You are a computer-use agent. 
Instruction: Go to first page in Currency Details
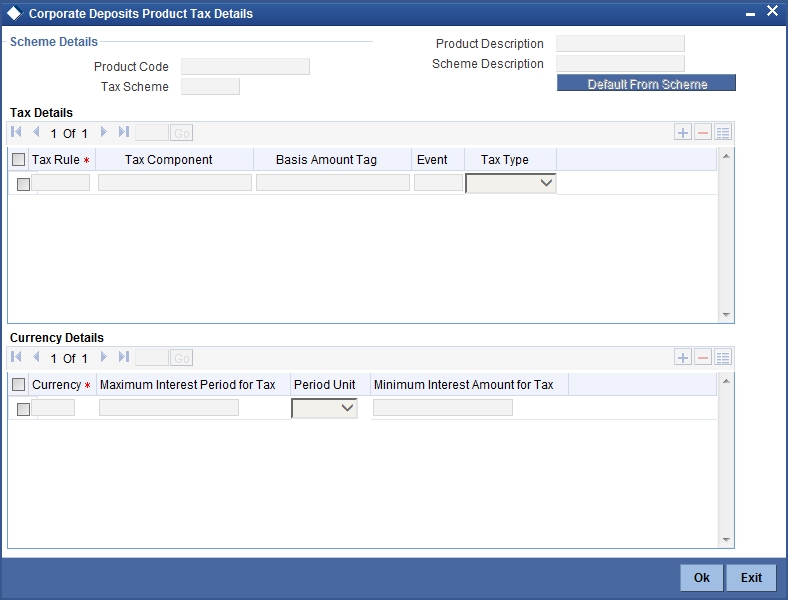(16, 357)
